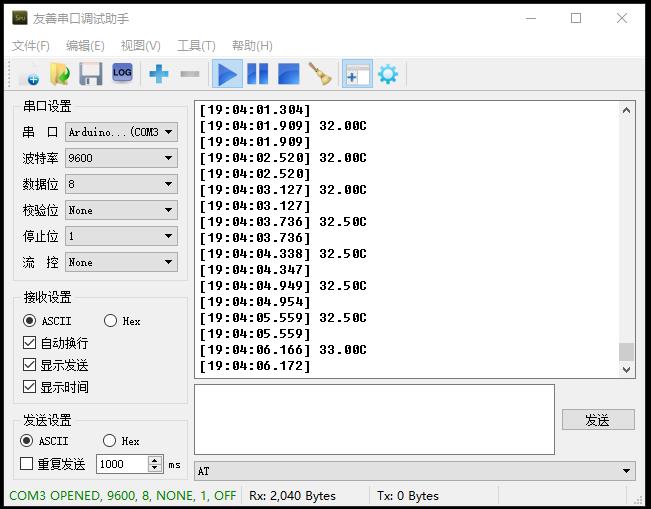Expand the AT command history dropdown
The height and width of the screenshot is (509, 651).
(414, 471)
